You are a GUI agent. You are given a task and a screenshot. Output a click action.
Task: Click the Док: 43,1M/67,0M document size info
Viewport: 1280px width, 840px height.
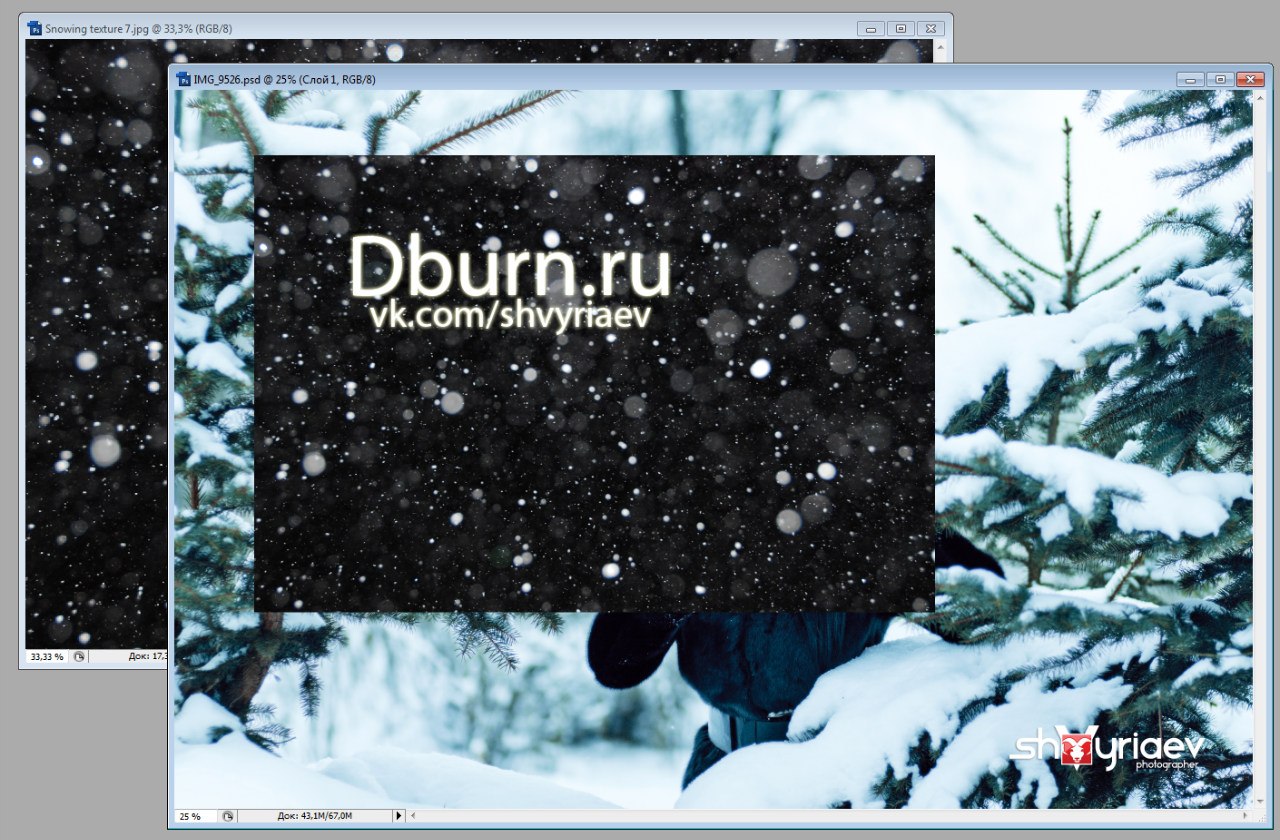[315, 816]
